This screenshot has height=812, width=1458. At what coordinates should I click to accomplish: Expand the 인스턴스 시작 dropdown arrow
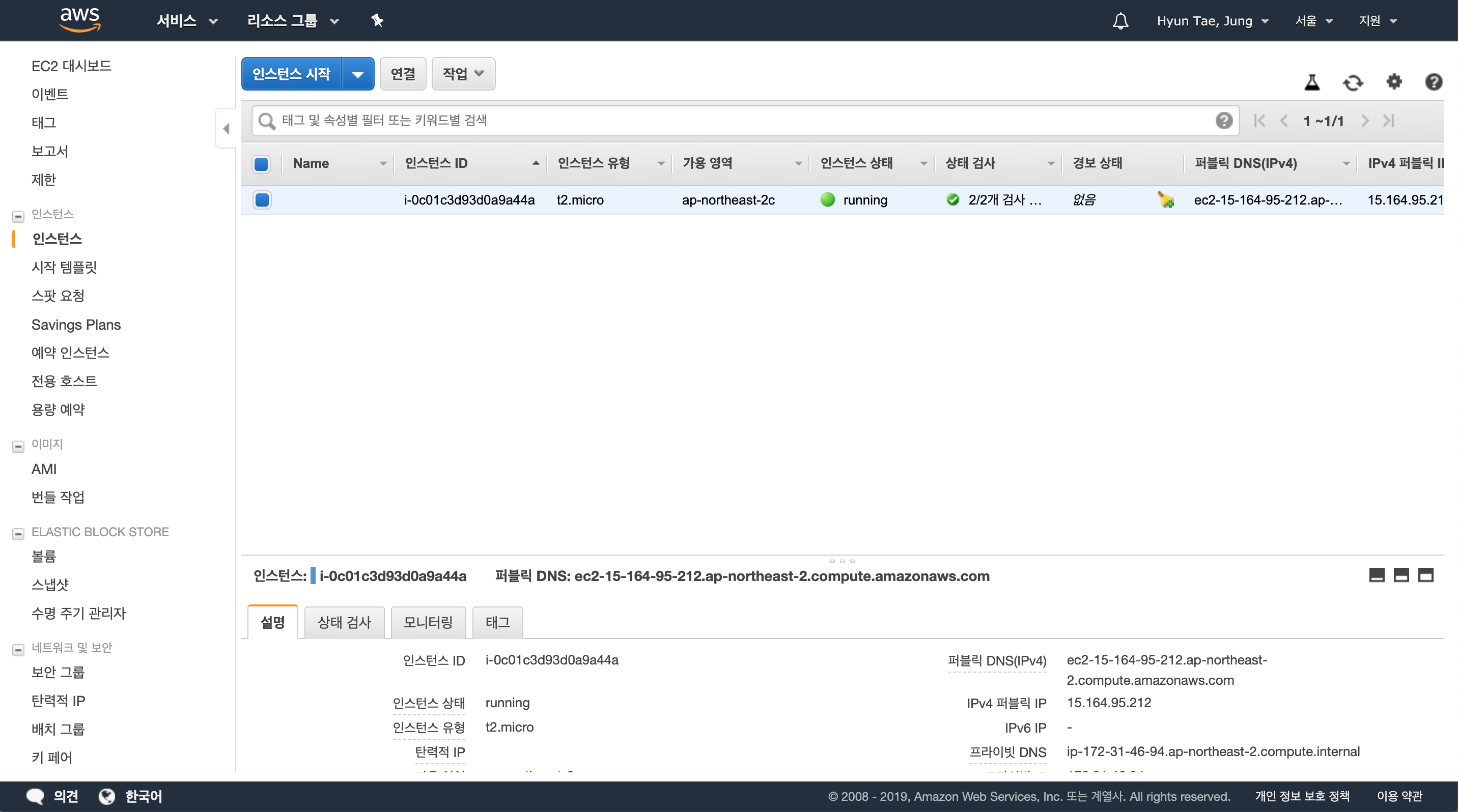tap(358, 73)
